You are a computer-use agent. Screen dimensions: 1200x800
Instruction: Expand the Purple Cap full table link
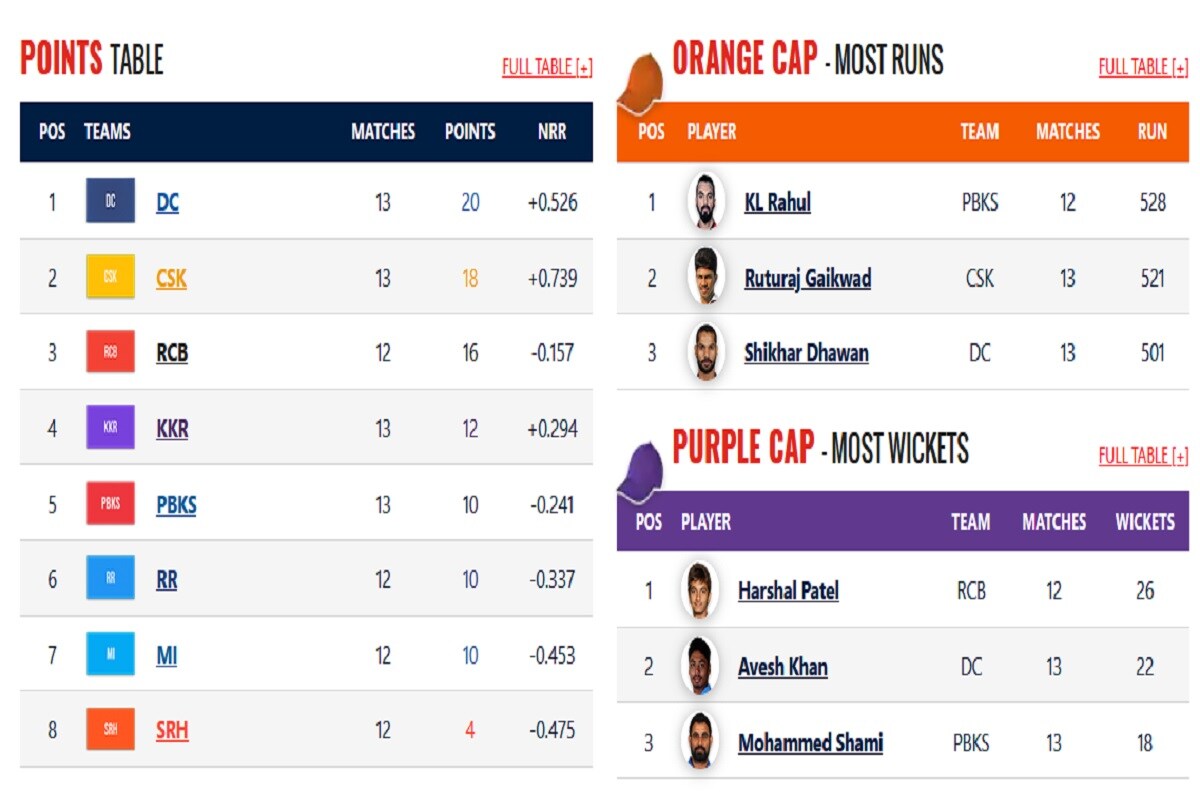click(1143, 456)
